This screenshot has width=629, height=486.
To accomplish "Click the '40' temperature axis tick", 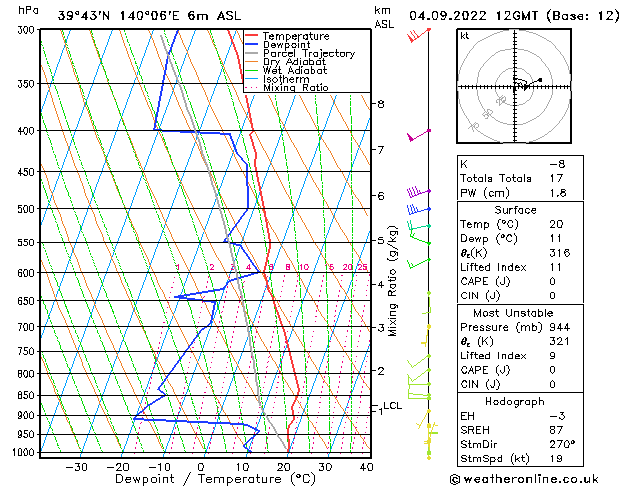I will click(x=367, y=467).
